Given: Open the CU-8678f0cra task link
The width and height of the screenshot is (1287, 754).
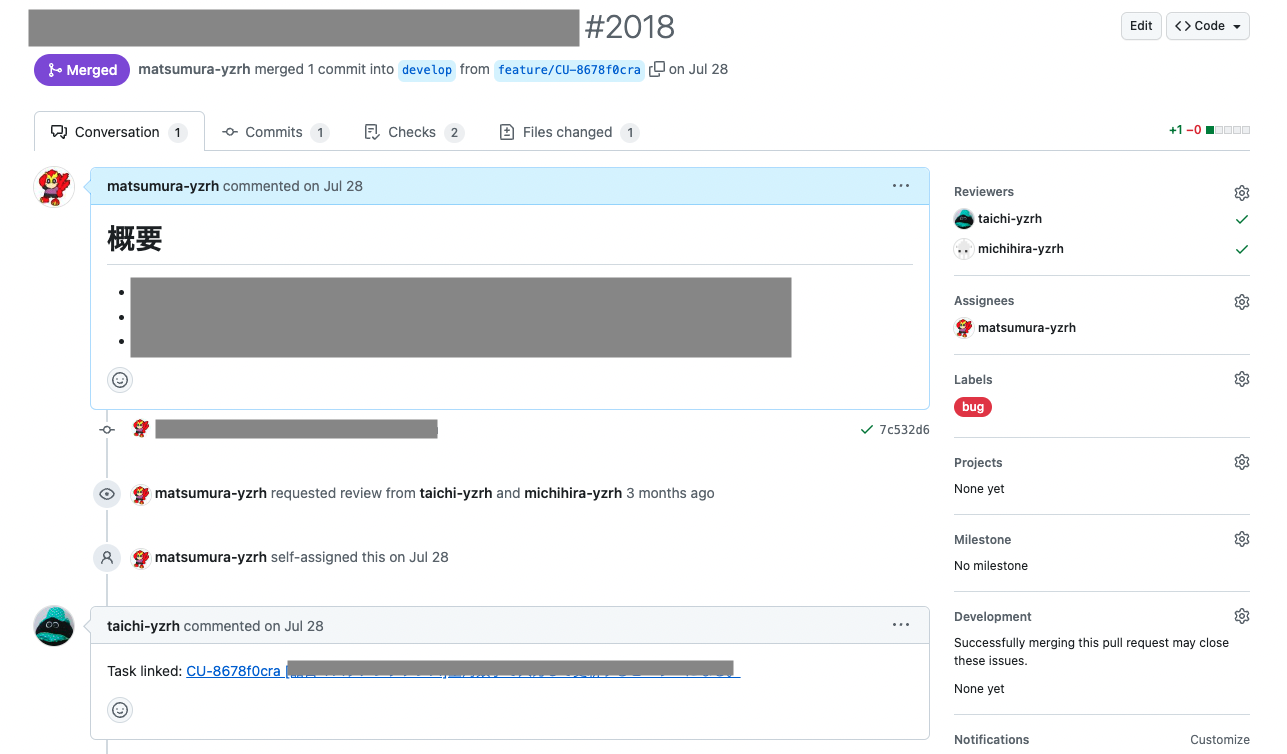Looking at the screenshot, I should (233, 670).
